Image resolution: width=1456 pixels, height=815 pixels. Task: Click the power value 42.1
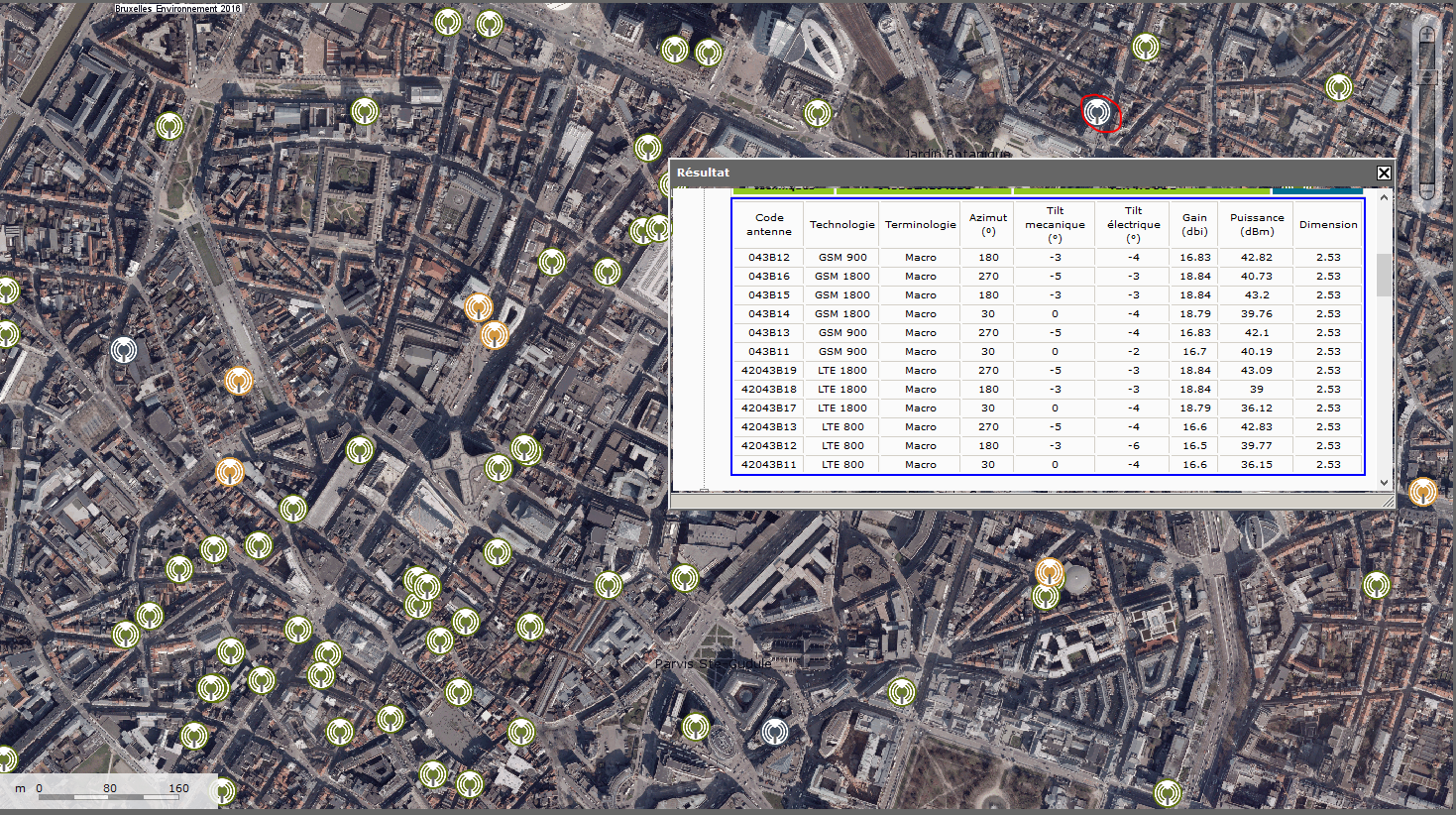point(1257,333)
